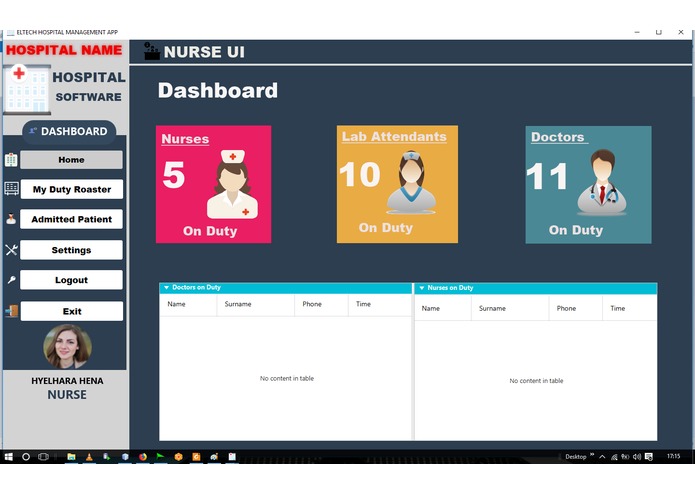Sort Nurses on Duty by Time column
Image resolution: width=695 pixels, height=494 pixels.
[x=630, y=308]
